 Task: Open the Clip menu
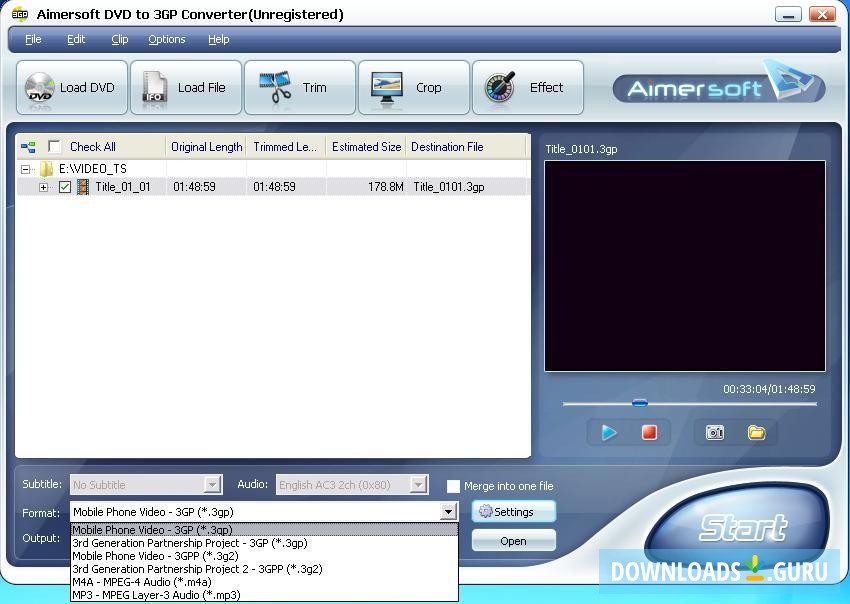coord(120,39)
